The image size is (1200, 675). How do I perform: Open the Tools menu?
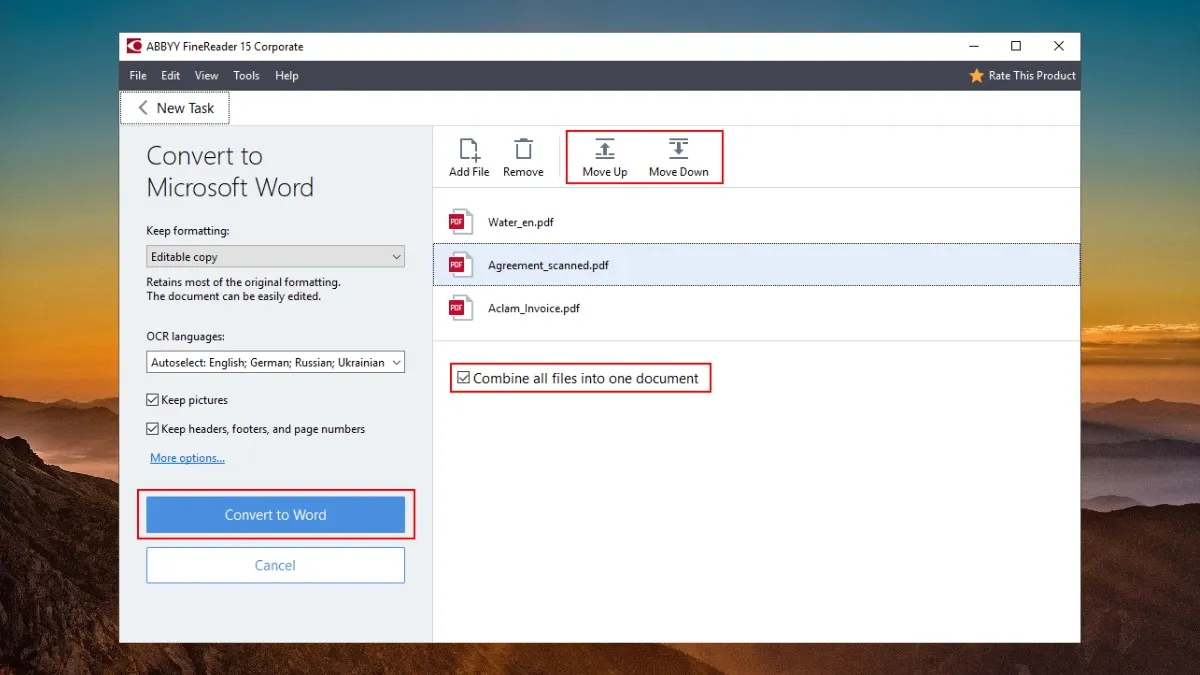246,76
